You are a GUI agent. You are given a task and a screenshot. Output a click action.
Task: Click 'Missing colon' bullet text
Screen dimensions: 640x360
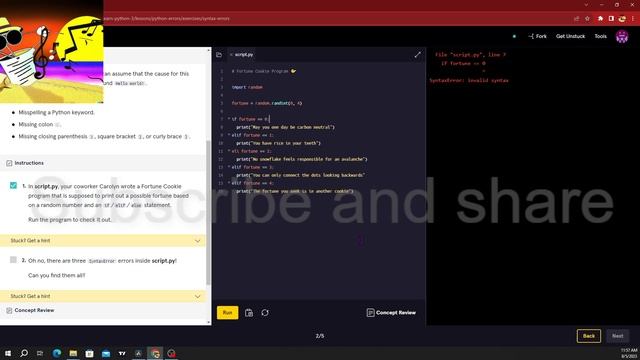point(39,124)
